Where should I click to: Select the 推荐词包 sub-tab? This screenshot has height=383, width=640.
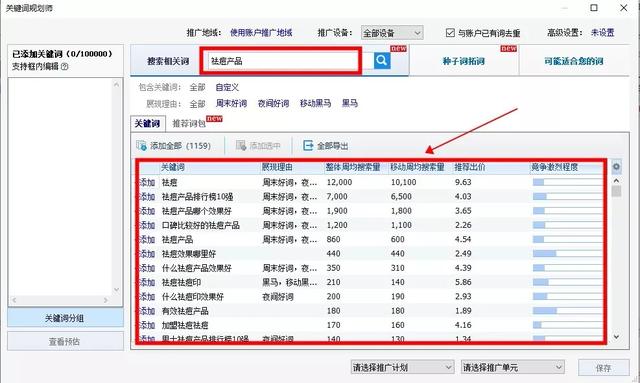189,123
